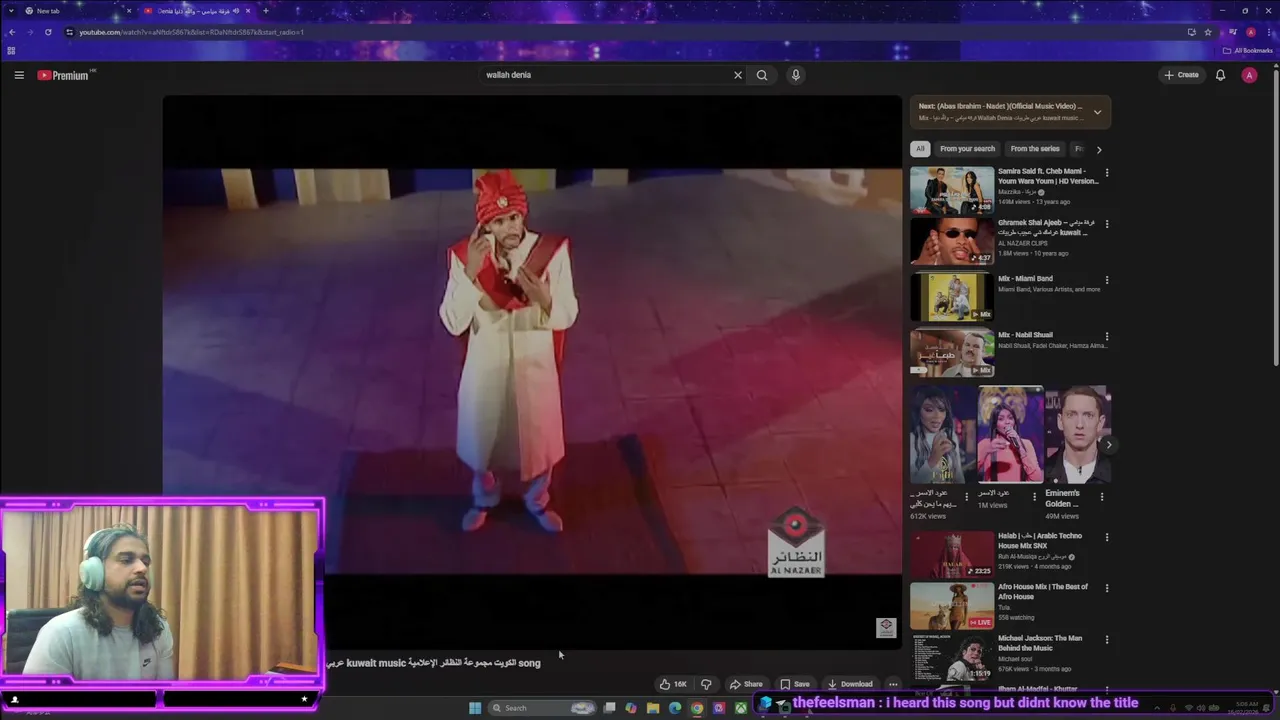Image resolution: width=1280 pixels, height=720 pixels.
Task: Focus the 'wallah denia' search field
Action: click(x=605, y=75)
